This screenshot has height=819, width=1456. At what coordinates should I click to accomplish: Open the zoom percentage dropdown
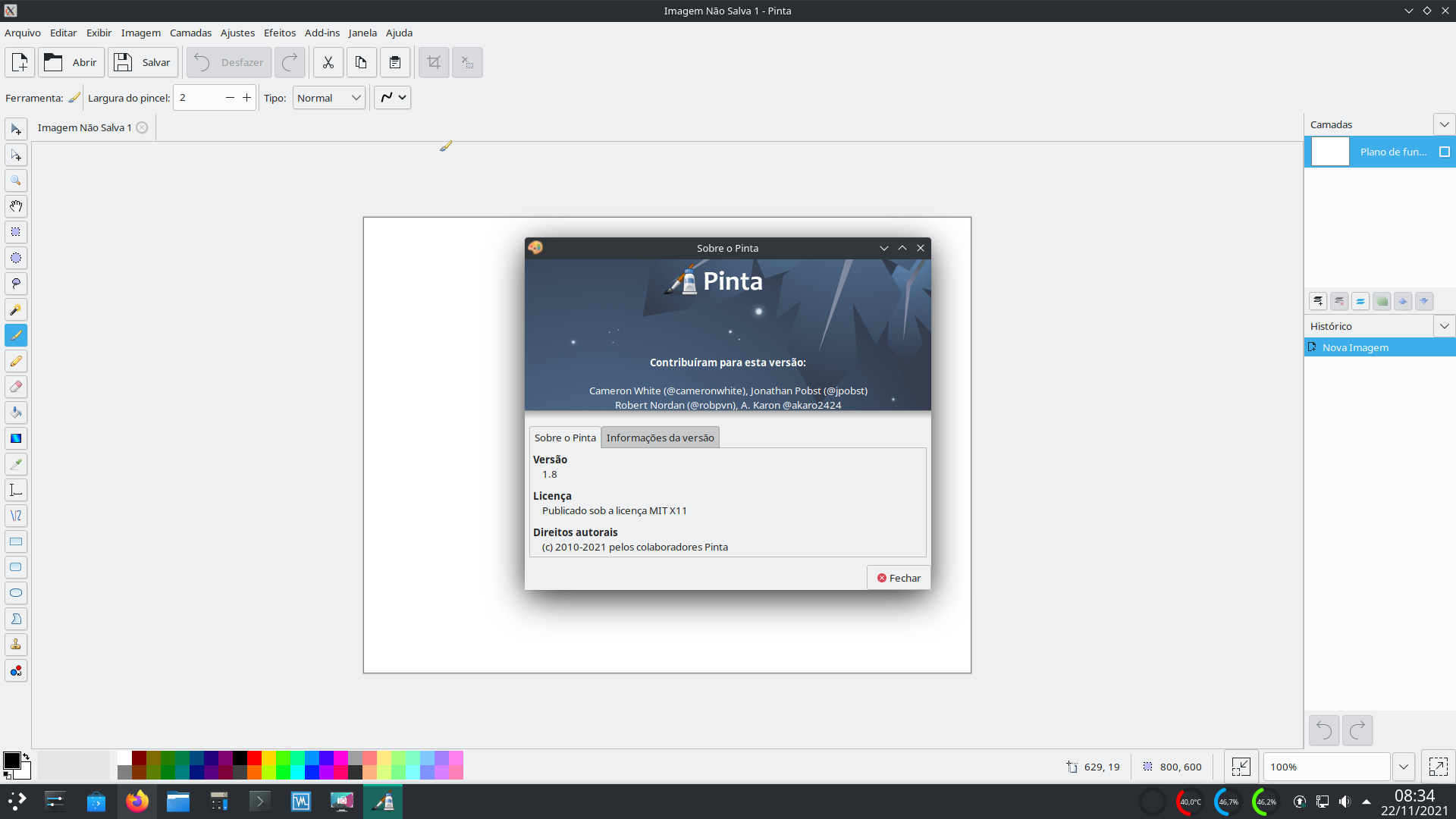(1404, 767)
